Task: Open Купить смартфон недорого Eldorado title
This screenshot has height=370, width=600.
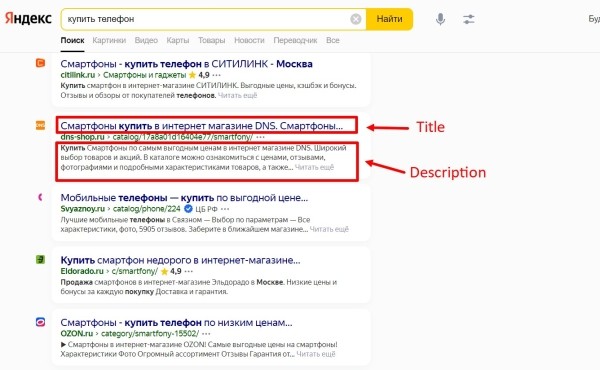Action: pyautogui.click(x=180, y=260)
